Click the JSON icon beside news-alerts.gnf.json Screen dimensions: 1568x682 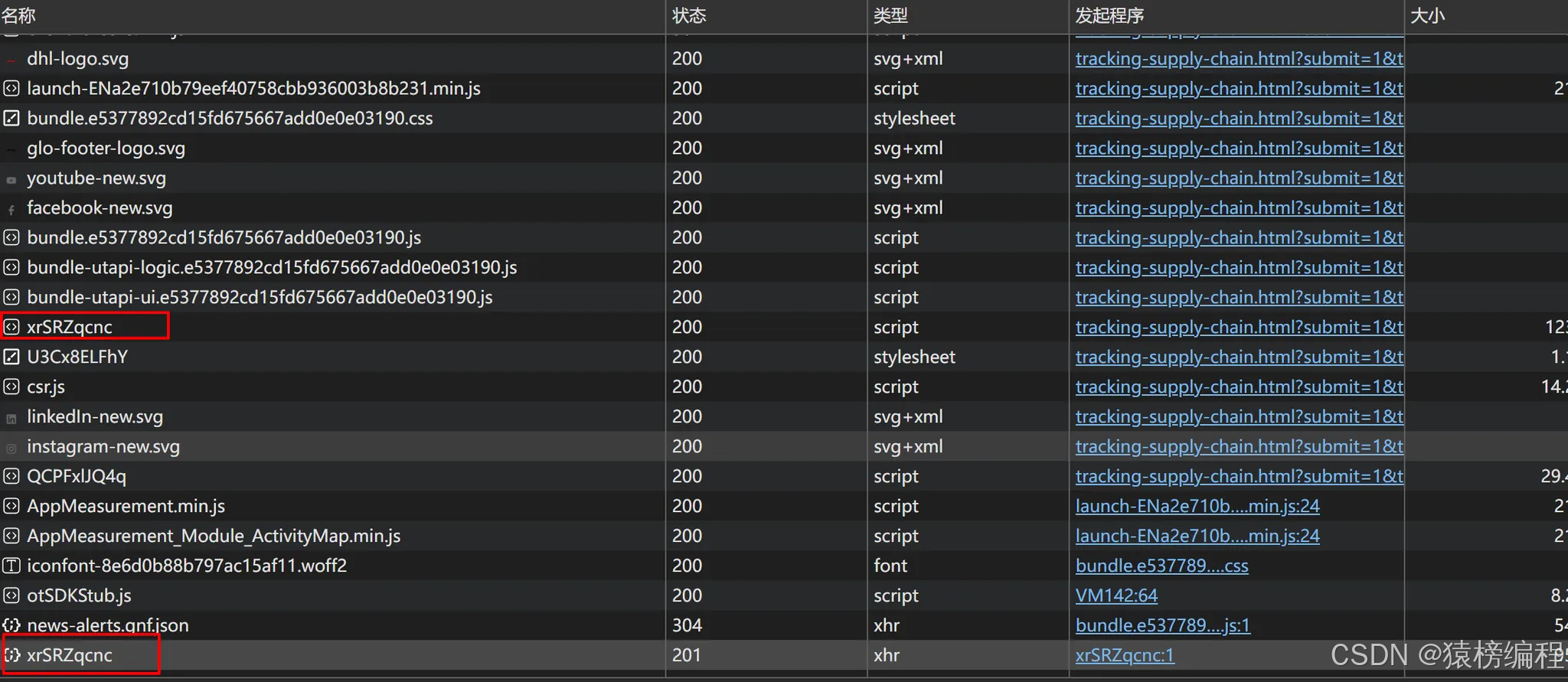(11, 626)
